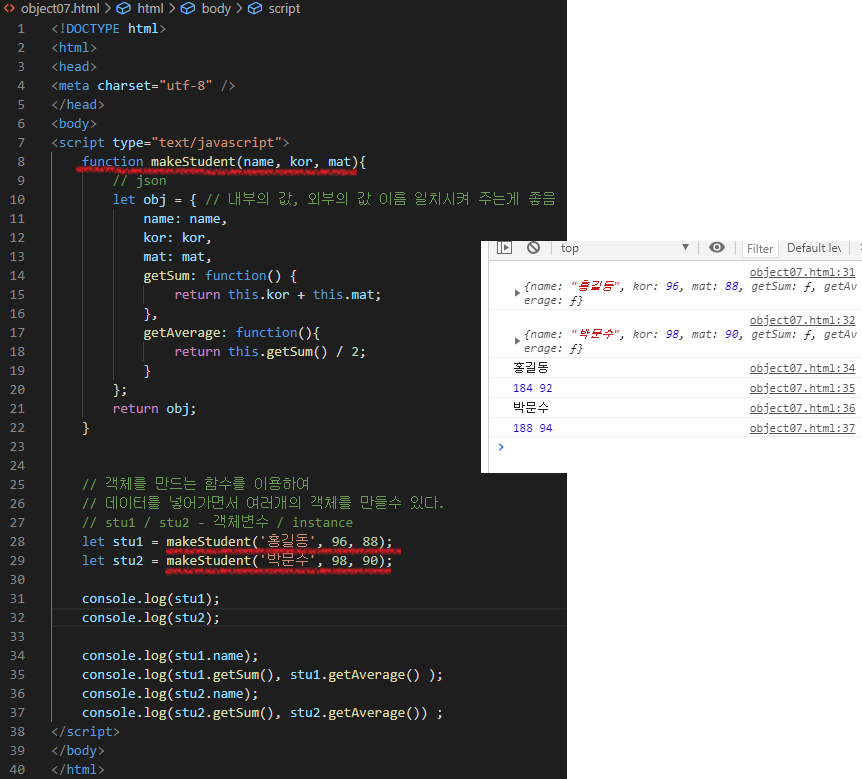Click the console prompt arrow

pos(501,447)
